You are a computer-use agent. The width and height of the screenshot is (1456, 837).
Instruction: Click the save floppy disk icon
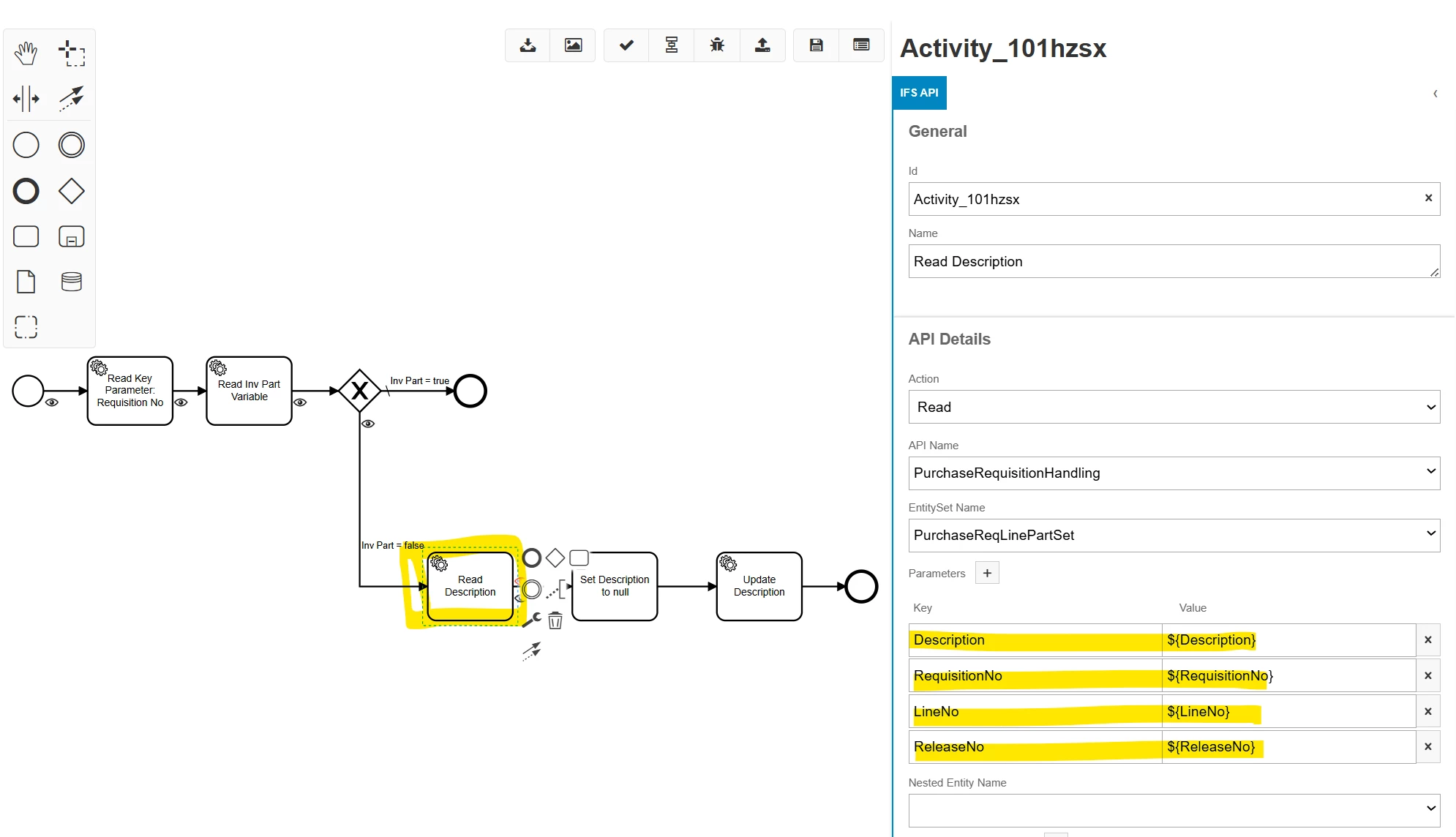817,45
